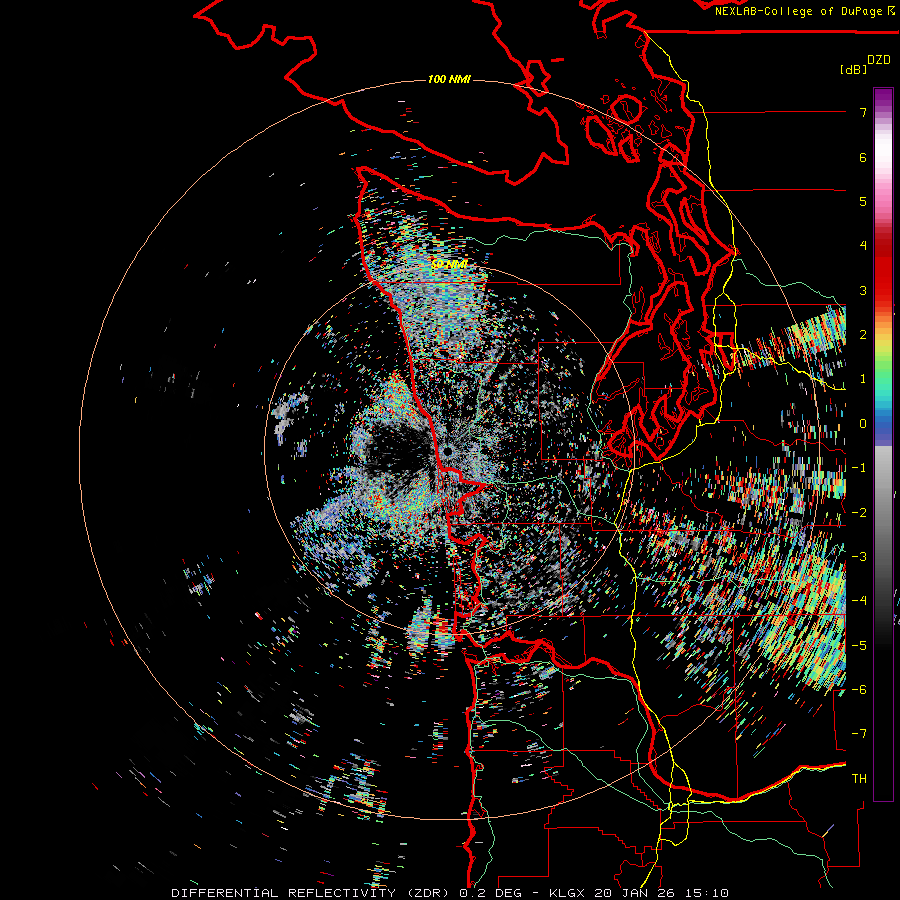Click the 0.2 DEG elevation text
This screenshot has height=900, width=900.
[490, 893]
